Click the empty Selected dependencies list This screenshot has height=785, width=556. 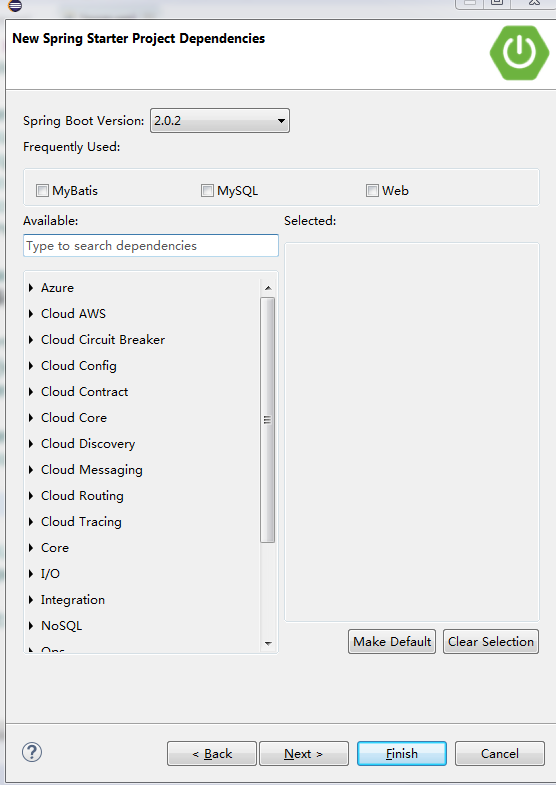pos(412,432)
